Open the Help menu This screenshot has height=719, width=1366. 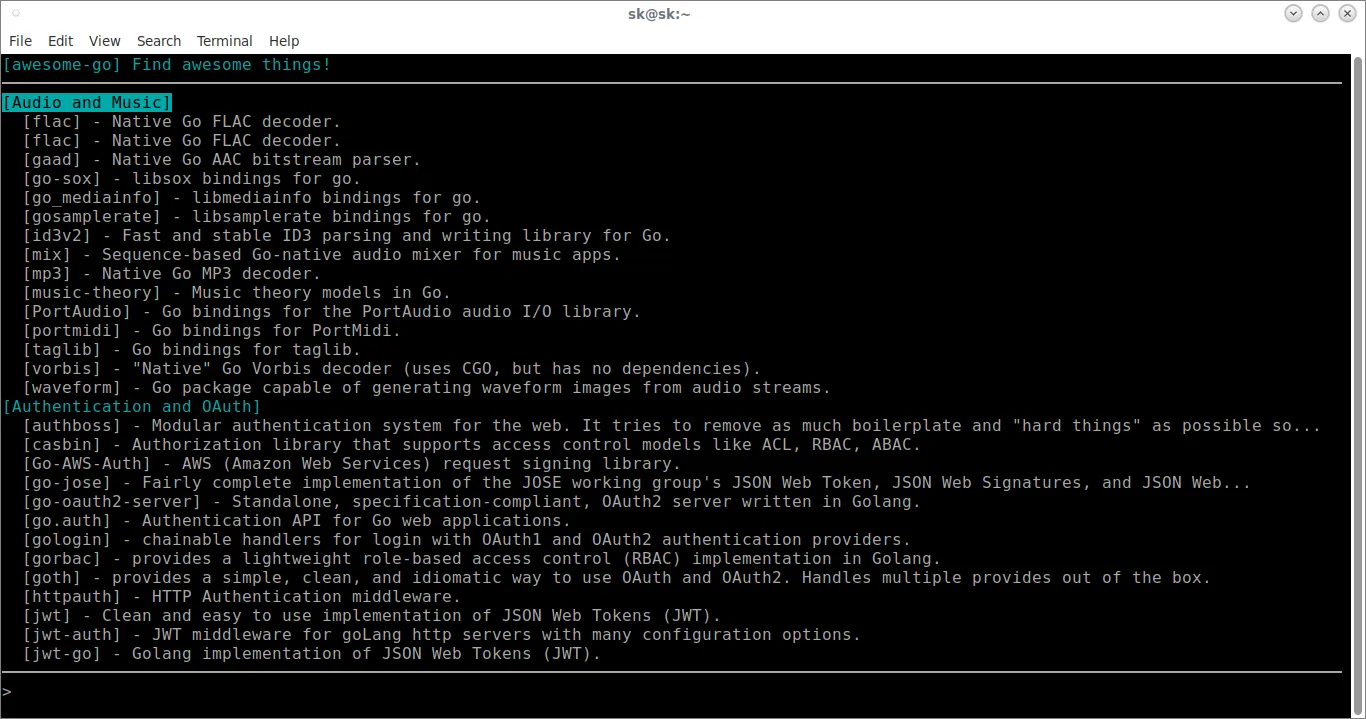click(284, 41)
